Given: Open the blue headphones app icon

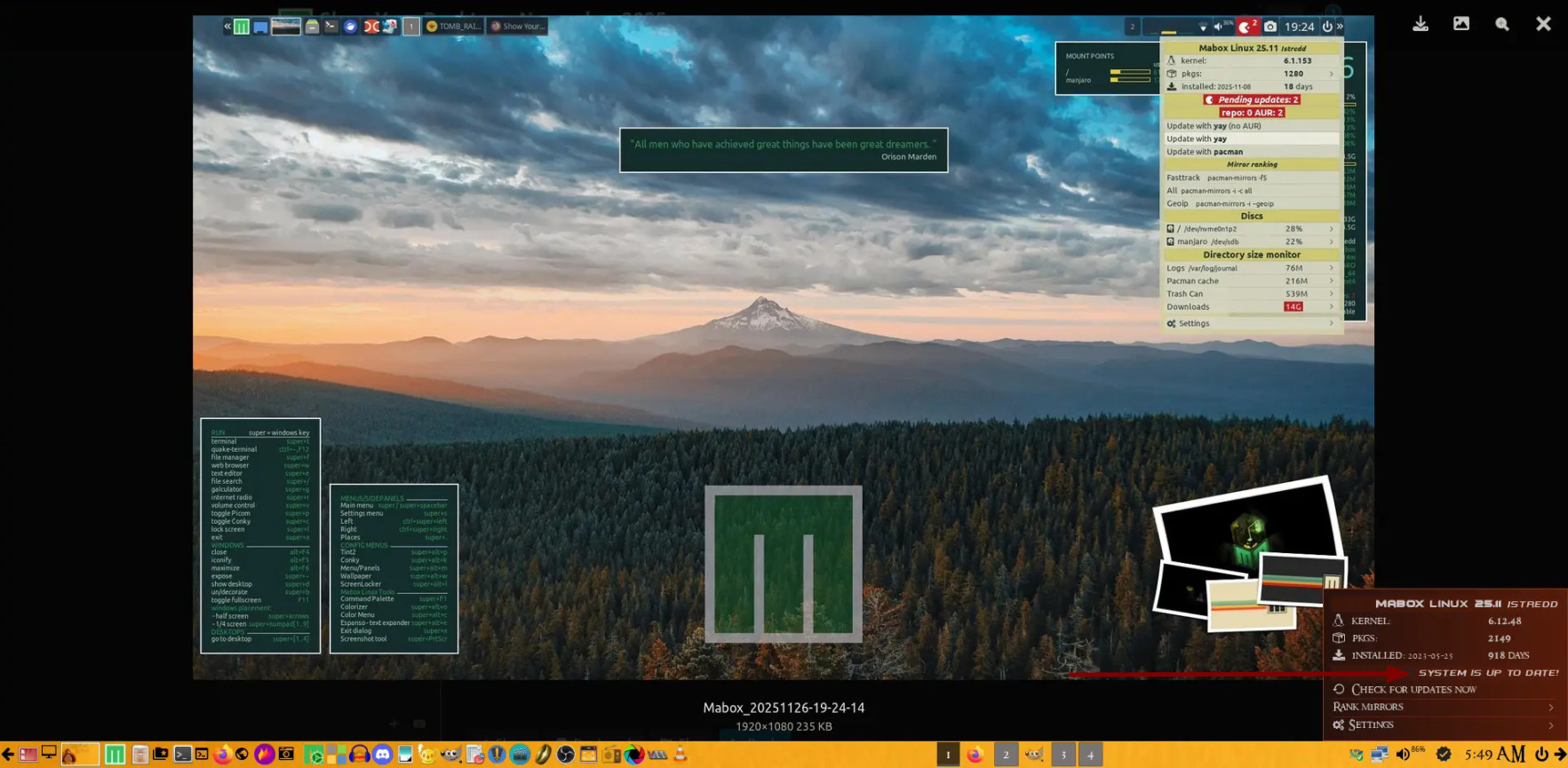Looking at the screenshot, I should click(x=359, y=755).
